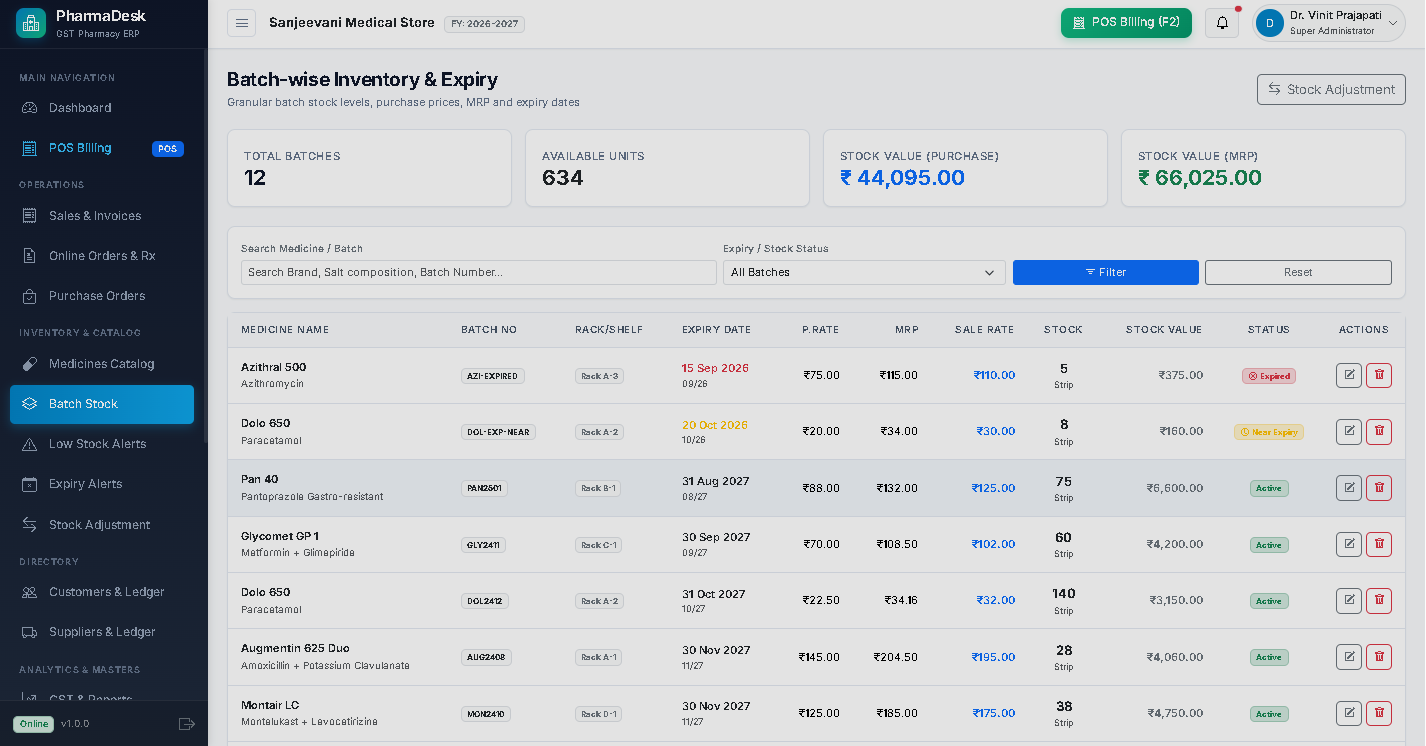Edit the Augmentin 625 Duo batch
This screenshot has width=1426, height=746.
pos(1349,657)
